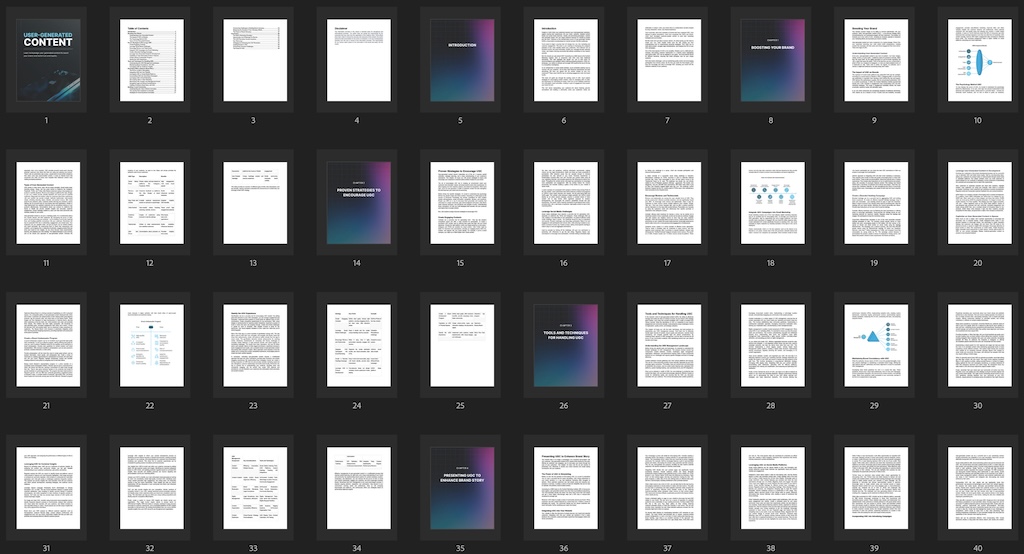
Task: Select page 3 thumbnail
Action: point(253,60)
